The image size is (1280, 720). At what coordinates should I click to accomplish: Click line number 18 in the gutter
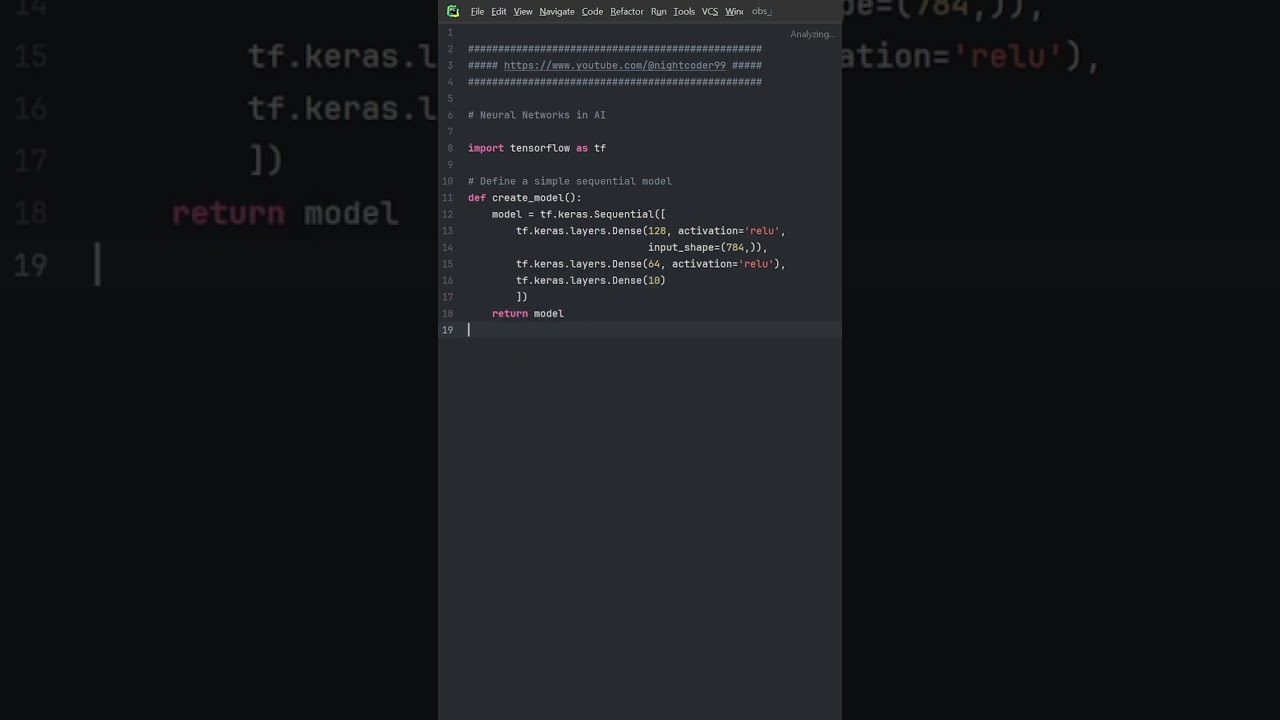click(448, 314)
